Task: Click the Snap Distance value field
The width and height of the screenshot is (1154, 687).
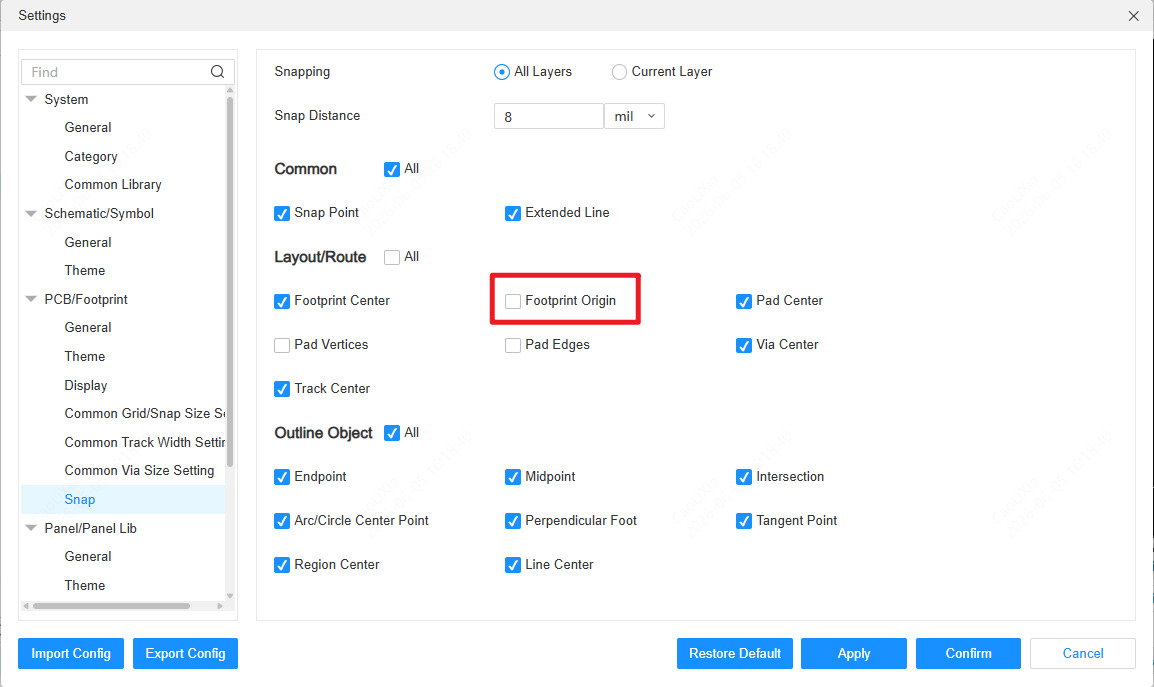Action: click(548, 116)
